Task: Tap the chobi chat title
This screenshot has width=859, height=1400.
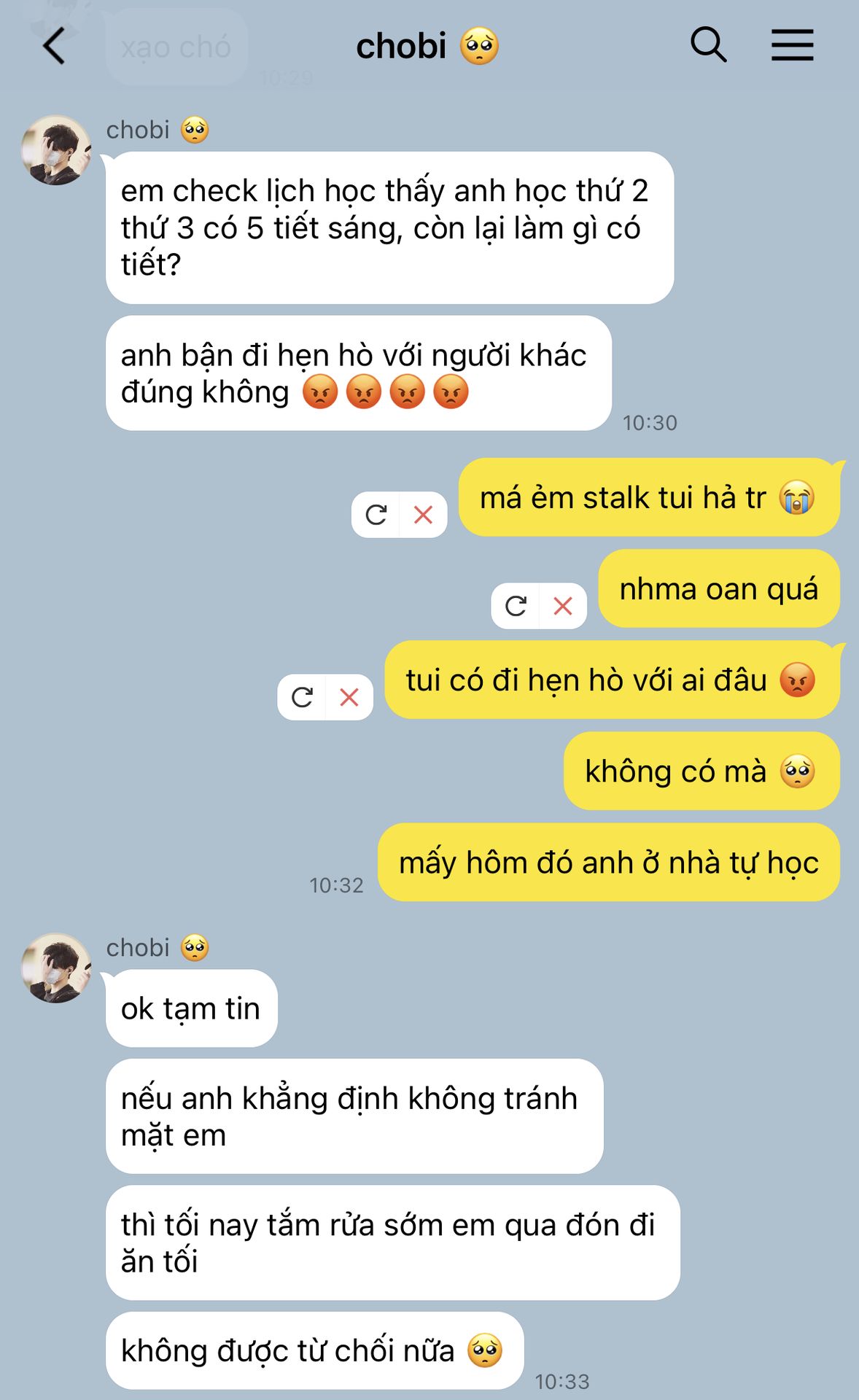Action: coord(427,46)
